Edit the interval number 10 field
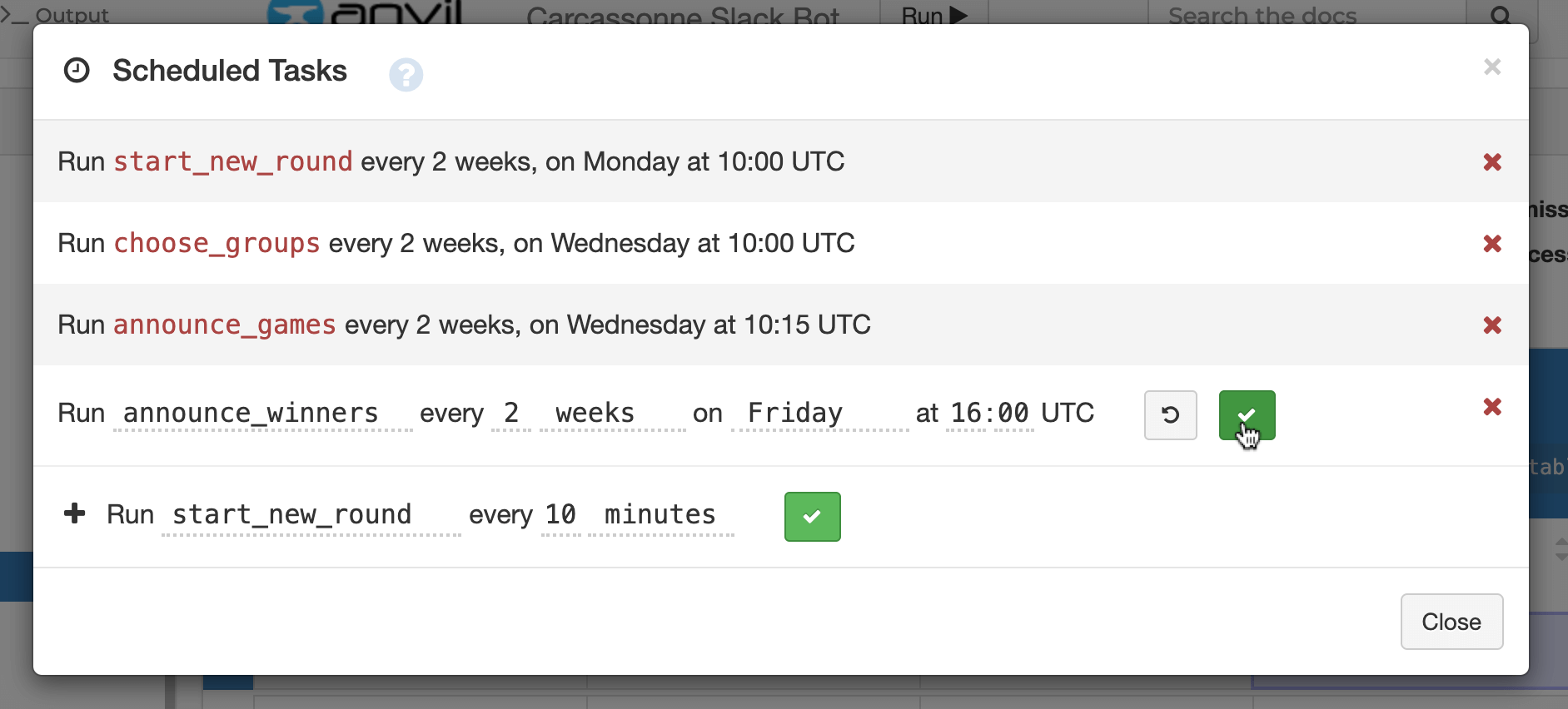Screen dimensions: 1568x709 560,515
